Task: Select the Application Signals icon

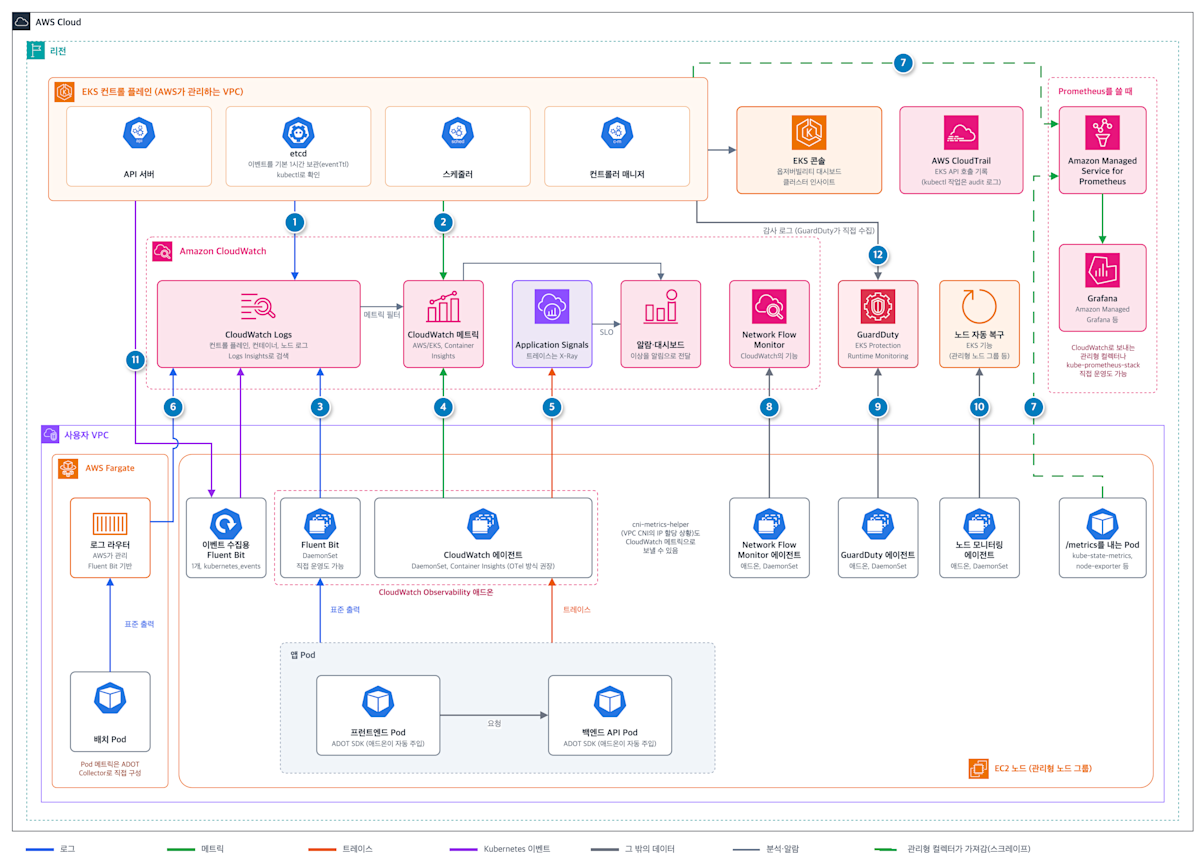Action: [x=552, y=308]
